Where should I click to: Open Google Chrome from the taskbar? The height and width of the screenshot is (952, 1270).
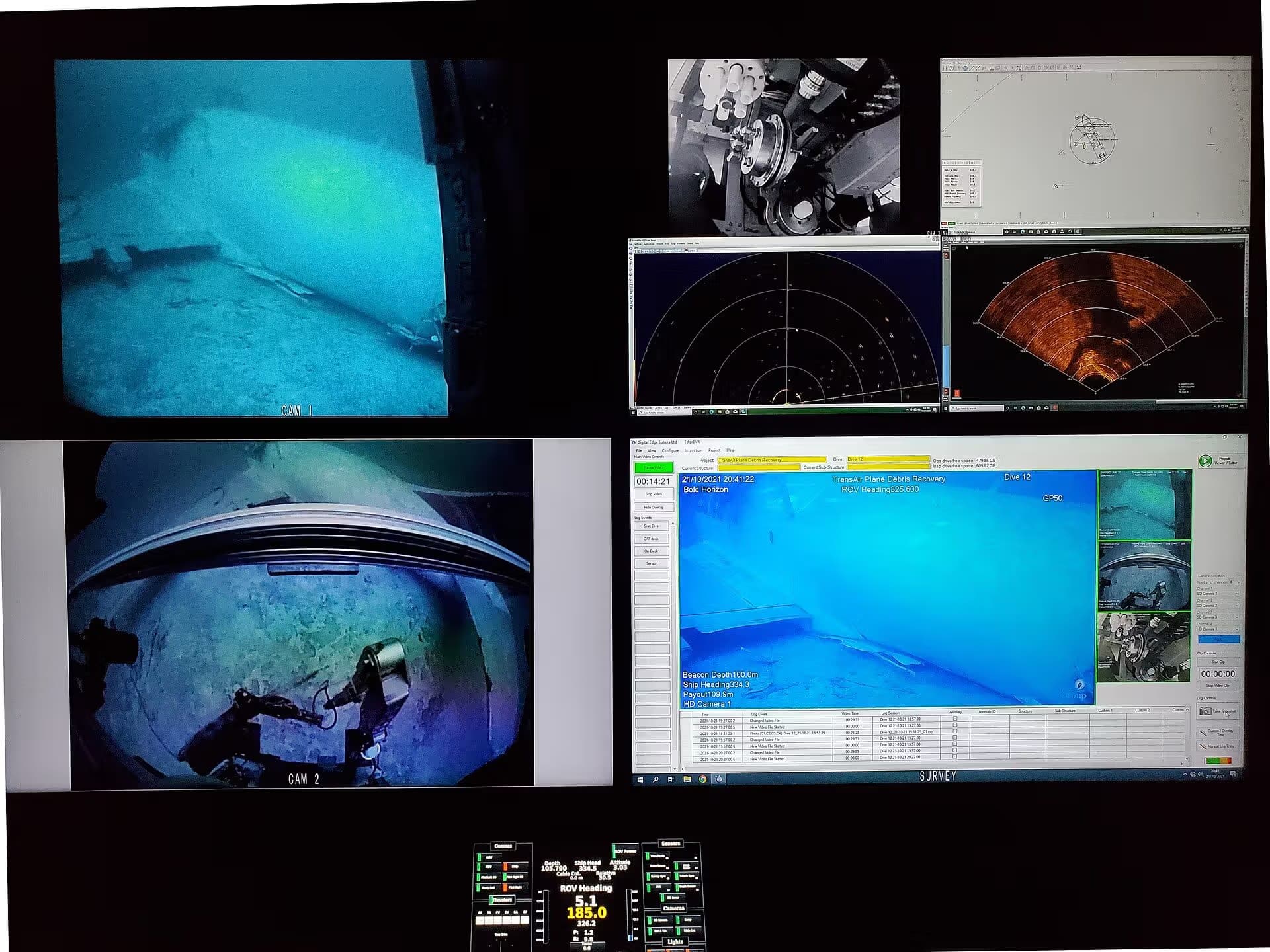[702, 779]
